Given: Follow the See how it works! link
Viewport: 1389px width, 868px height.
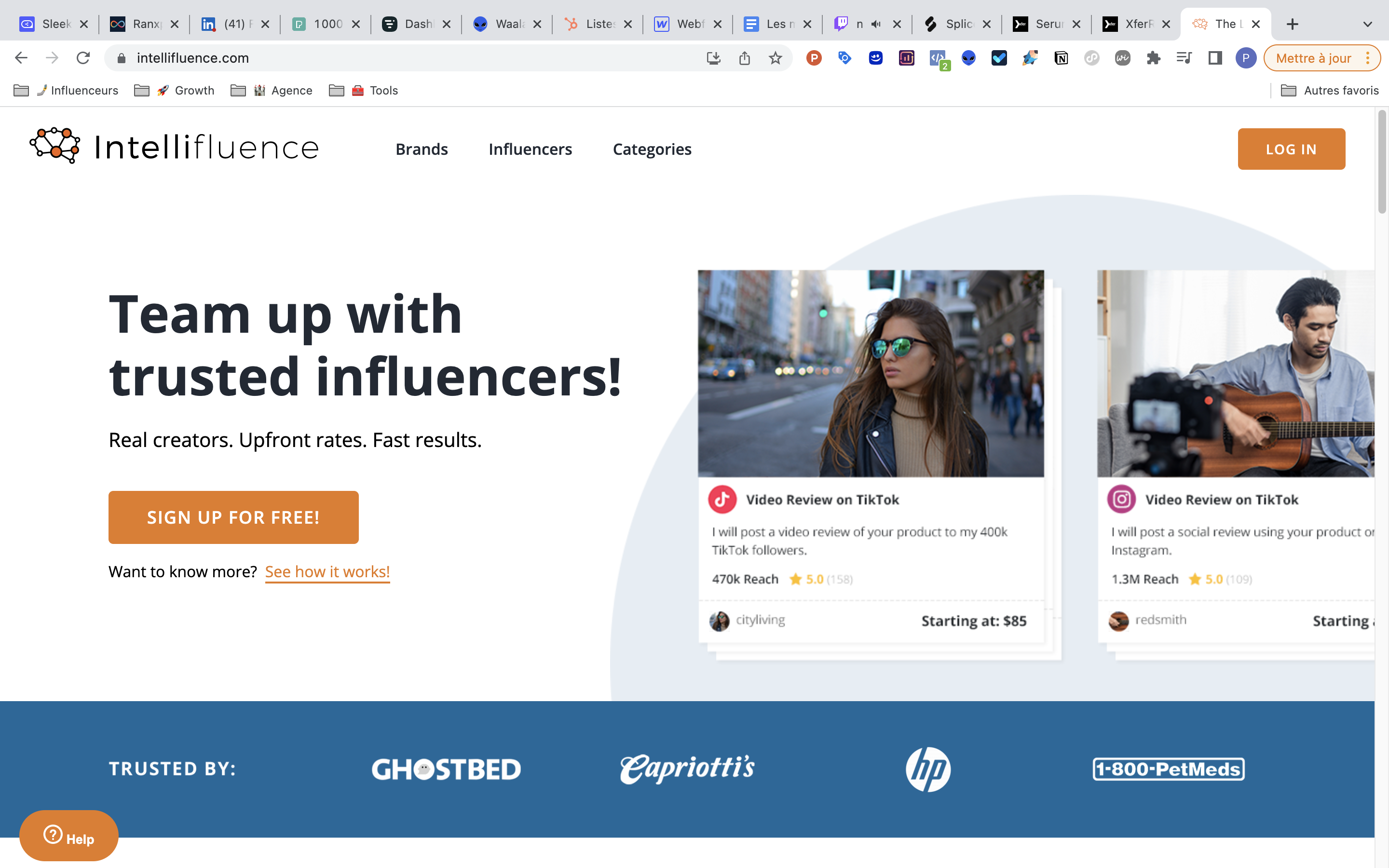Looking at the screenshot, I should (327, 572).
